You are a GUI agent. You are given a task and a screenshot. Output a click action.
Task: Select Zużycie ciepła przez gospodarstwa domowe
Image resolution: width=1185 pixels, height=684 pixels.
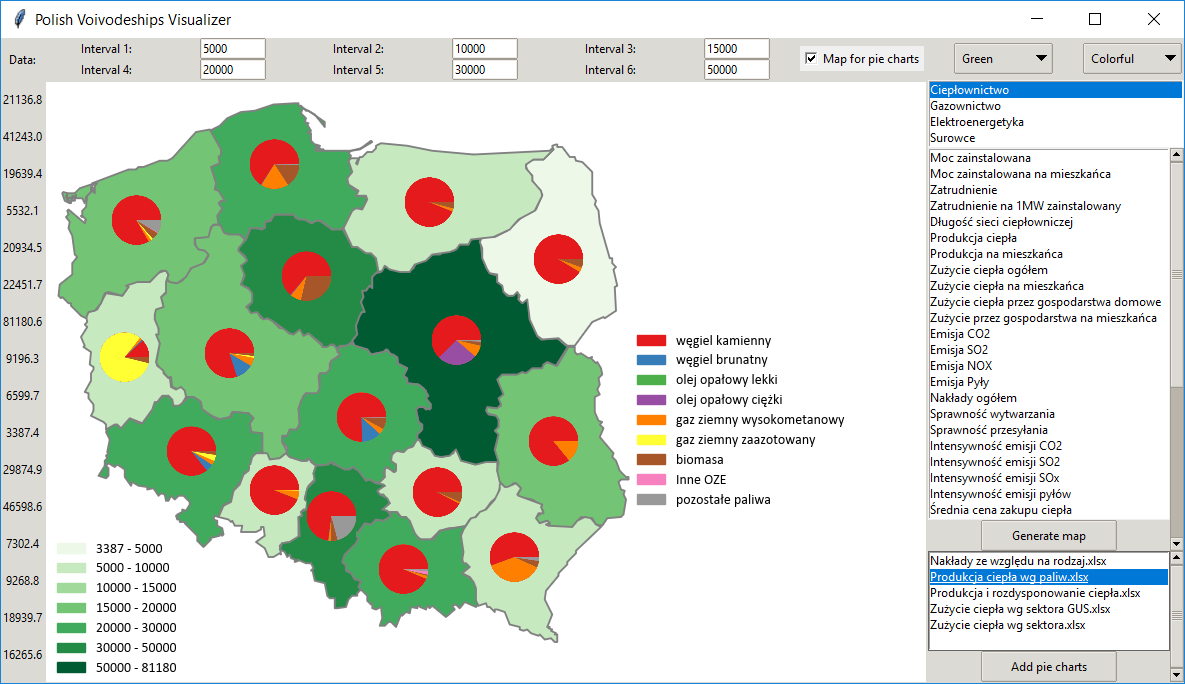pyautogui.click(x=1049, y=302)
